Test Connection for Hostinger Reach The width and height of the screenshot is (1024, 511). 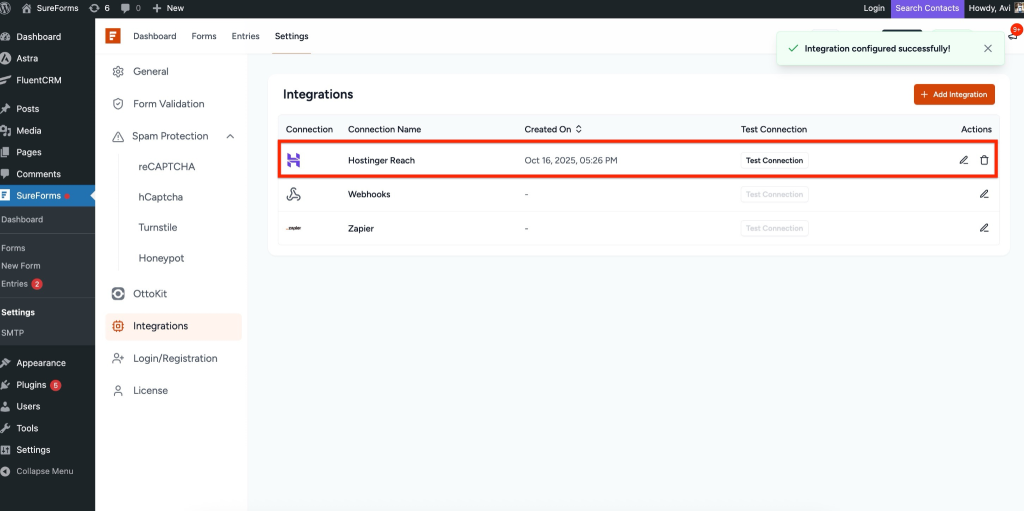coord(774,160)
